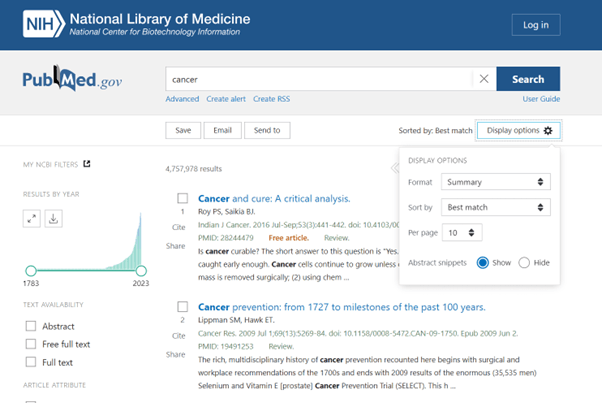Open My NCBI Filters external link icon

click(x=87, y=164)
